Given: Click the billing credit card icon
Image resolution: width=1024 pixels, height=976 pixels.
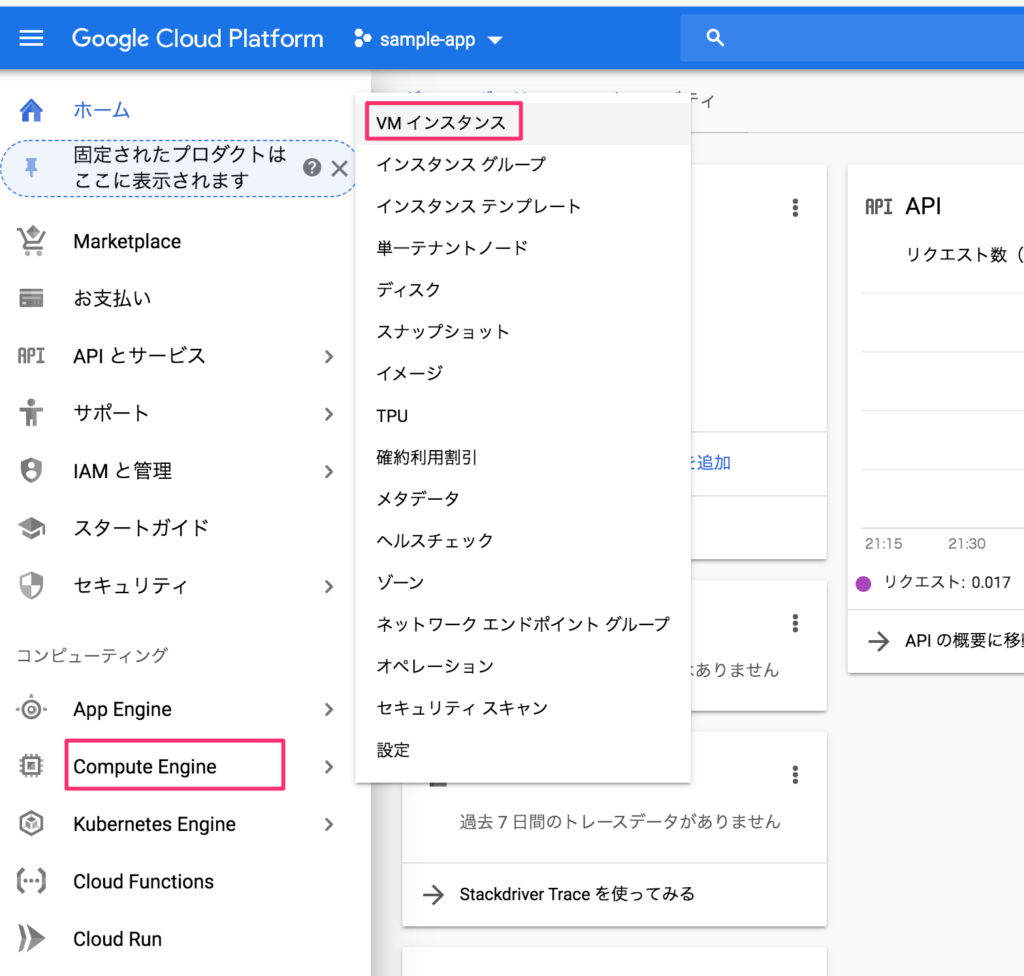Looking at the screenshot, I should tap(31, 298).
